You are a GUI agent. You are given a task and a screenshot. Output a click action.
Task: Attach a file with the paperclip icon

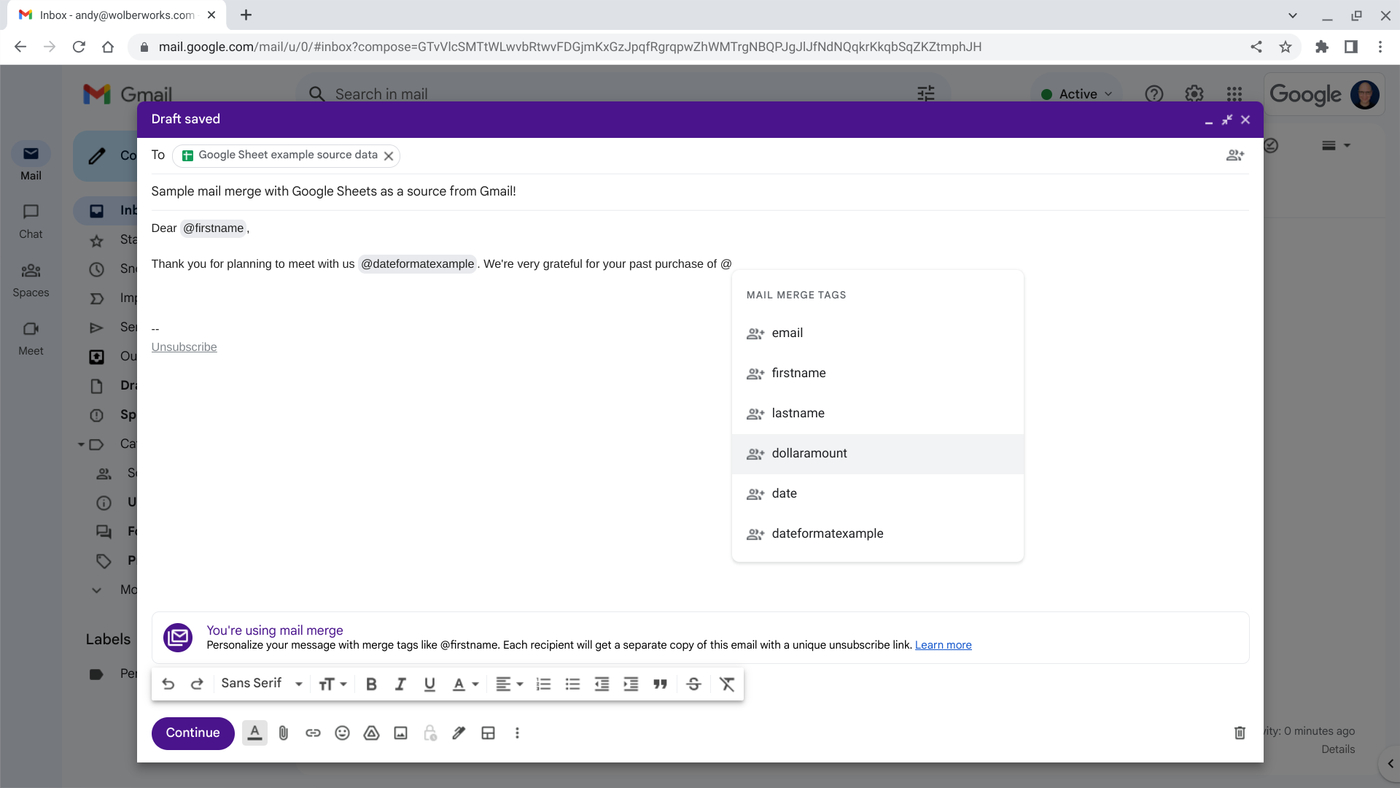(283, 732)
